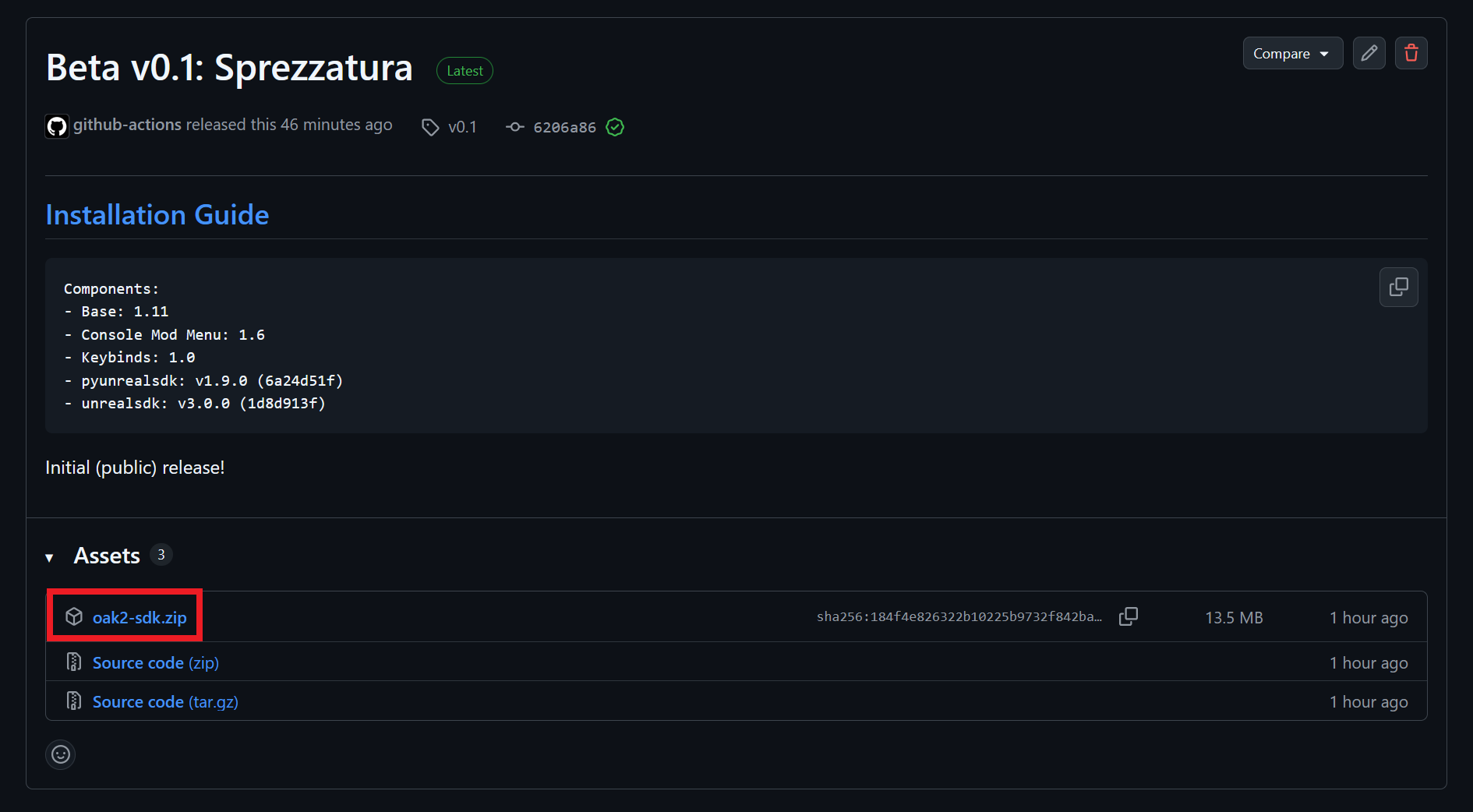Collapse the Assets section
The image size is (1473, 812).
click(50, 556)
